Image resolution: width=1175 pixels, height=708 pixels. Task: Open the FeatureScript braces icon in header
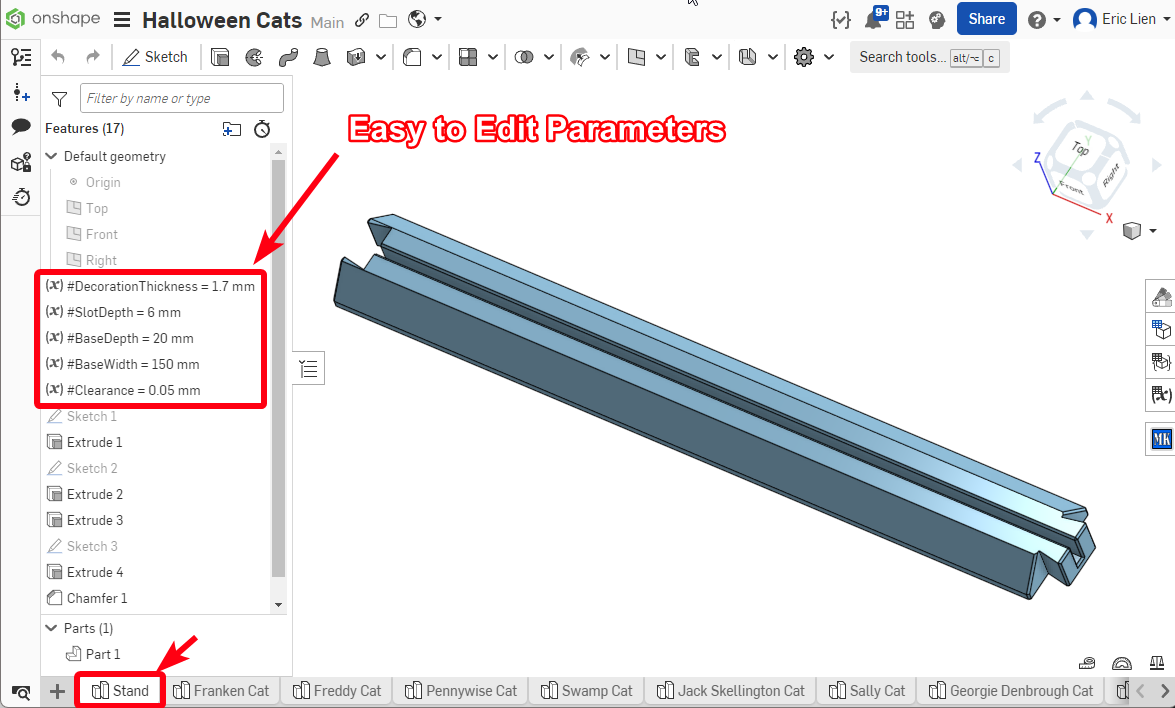tap(841, 20)
